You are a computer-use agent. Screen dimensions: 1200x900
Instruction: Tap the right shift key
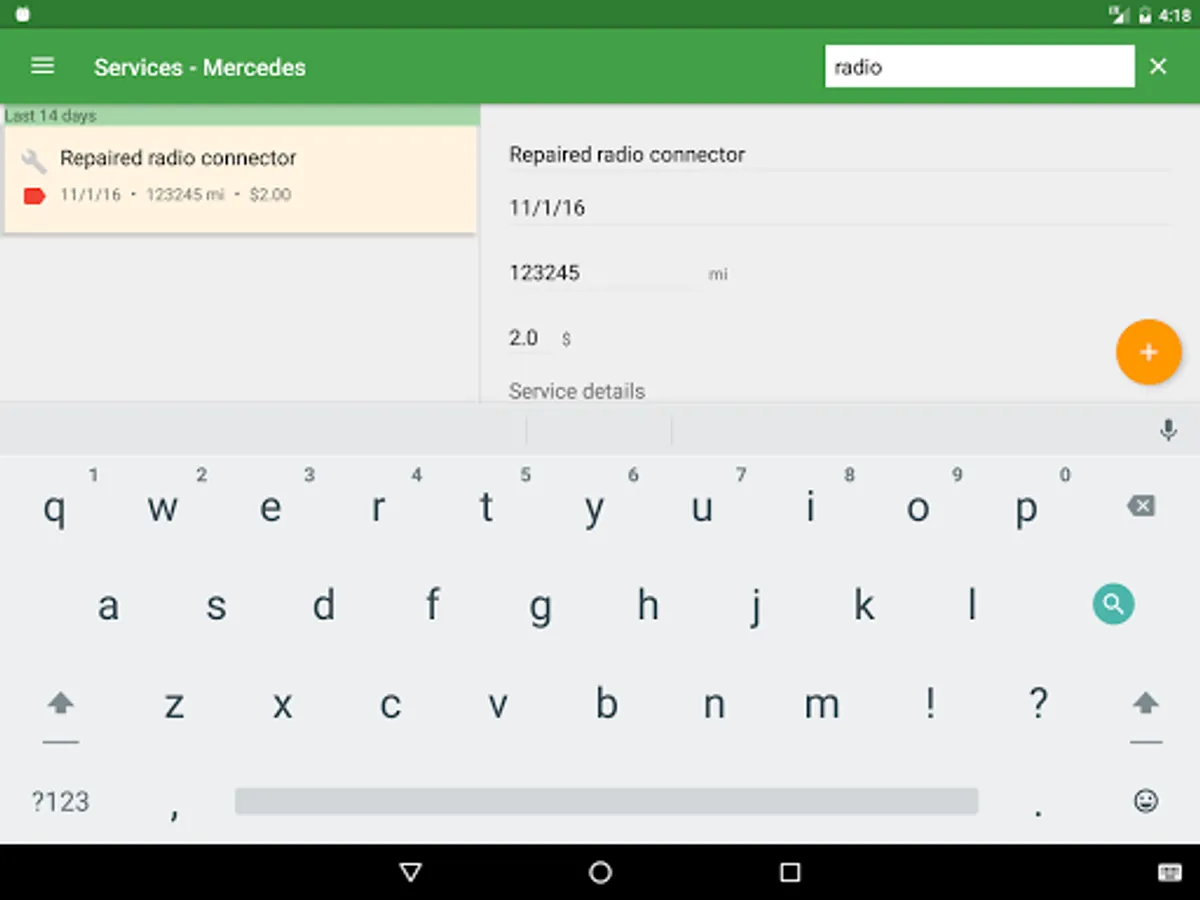[1146, 703]
